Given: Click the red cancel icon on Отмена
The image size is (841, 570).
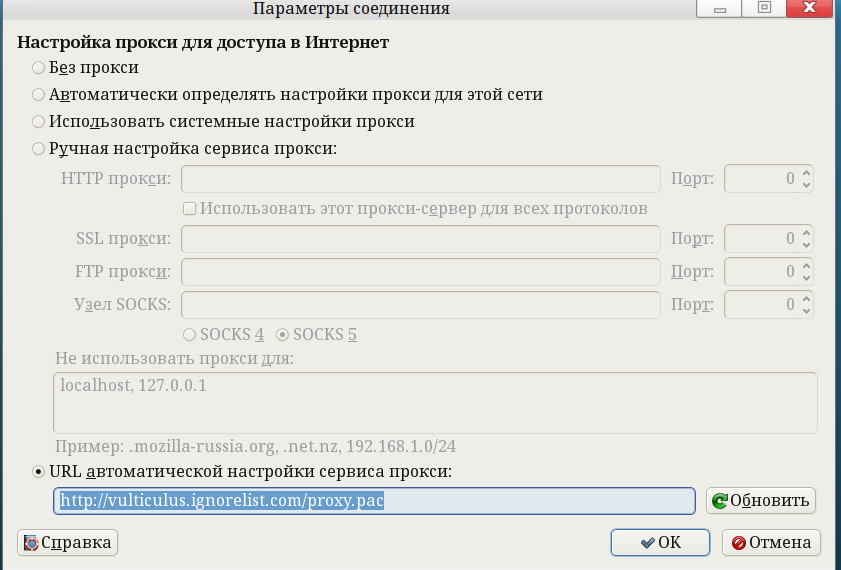Looking at the screenshot, I should (739, 543).
